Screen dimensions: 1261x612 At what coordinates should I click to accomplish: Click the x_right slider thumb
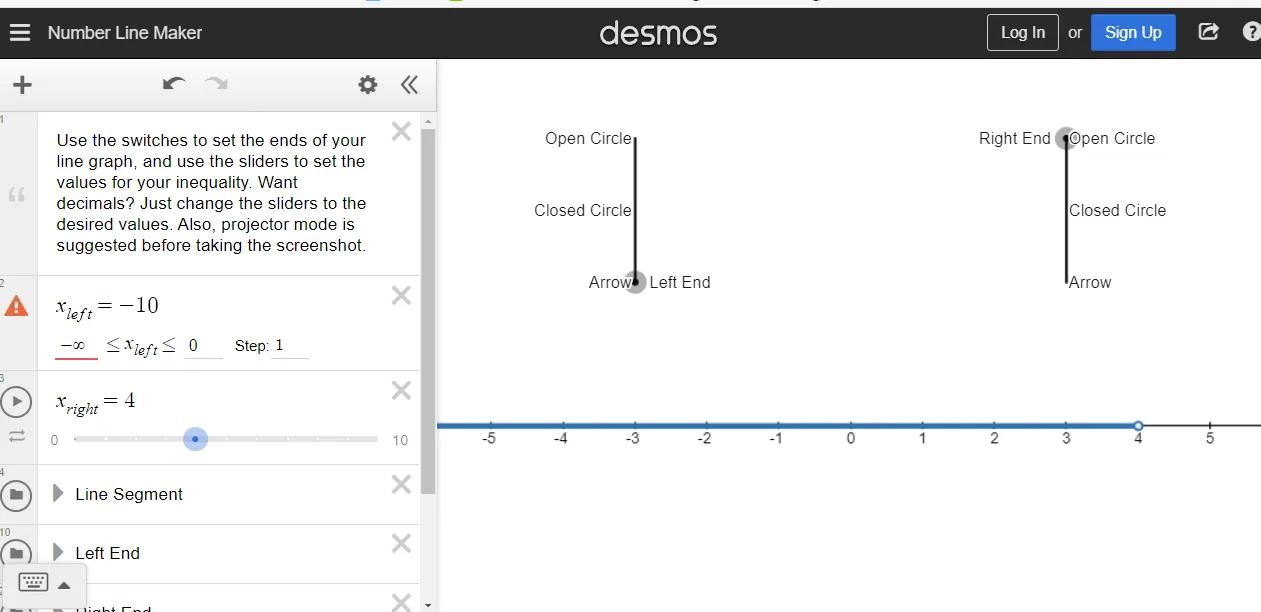tap(195, 439)
